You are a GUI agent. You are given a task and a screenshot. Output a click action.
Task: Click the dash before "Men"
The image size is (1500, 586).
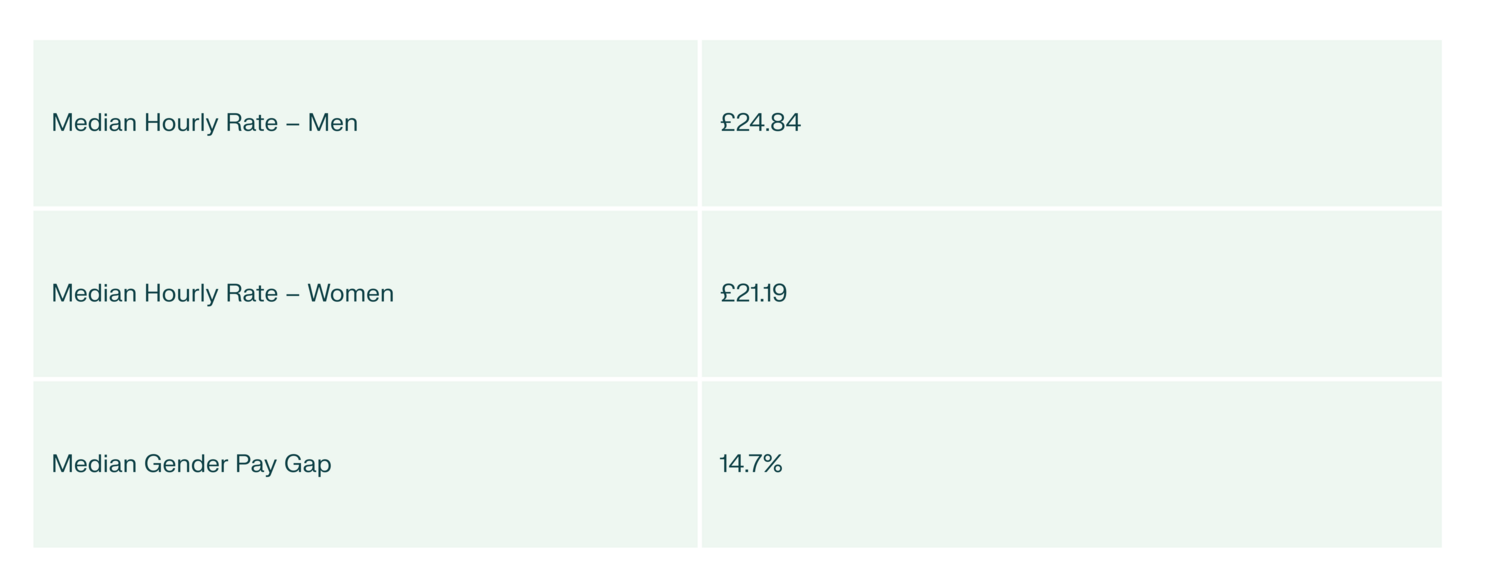(x=293, y=124)
